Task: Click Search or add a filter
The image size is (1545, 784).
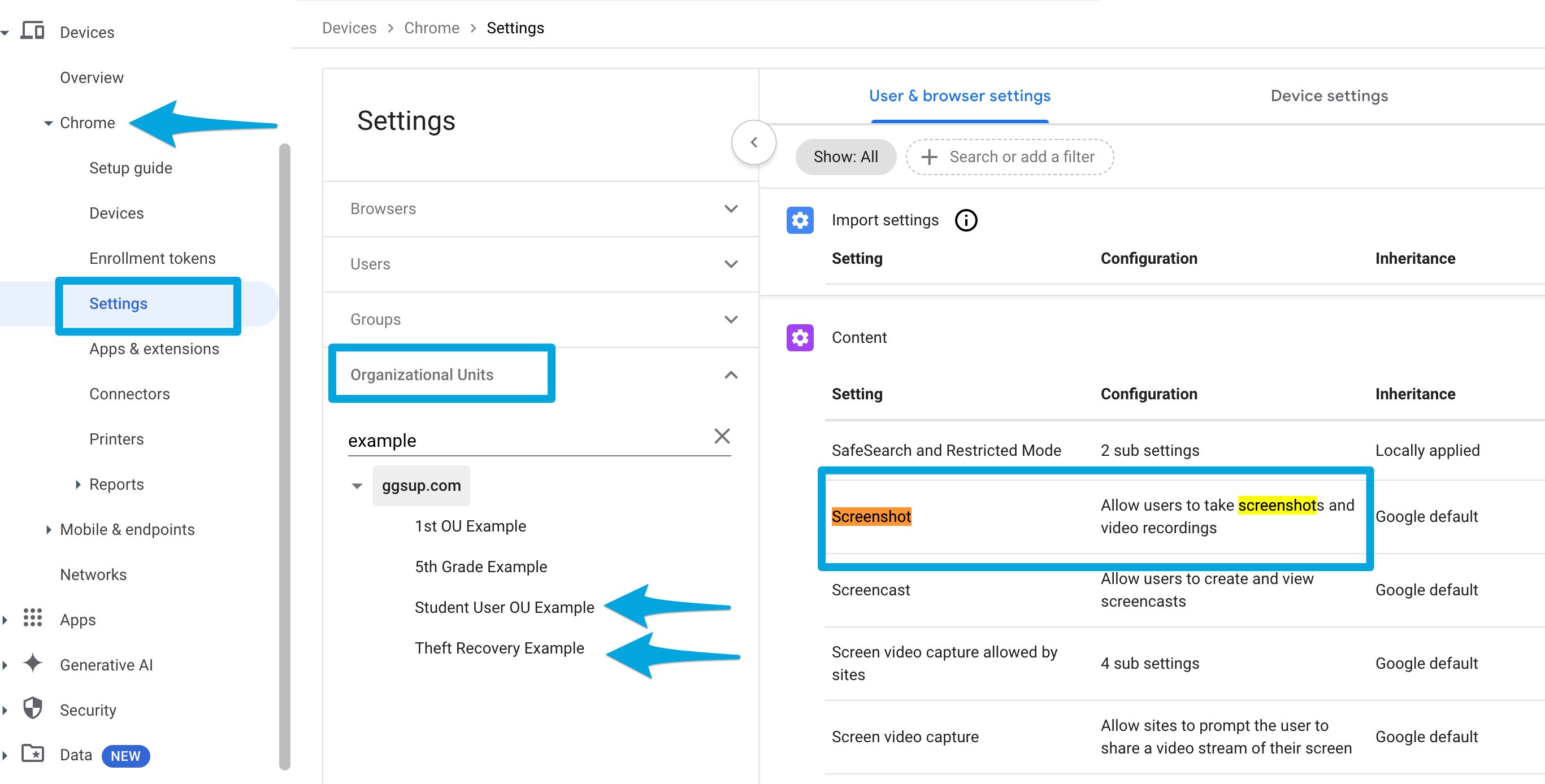Action: tap(1009, 157)
